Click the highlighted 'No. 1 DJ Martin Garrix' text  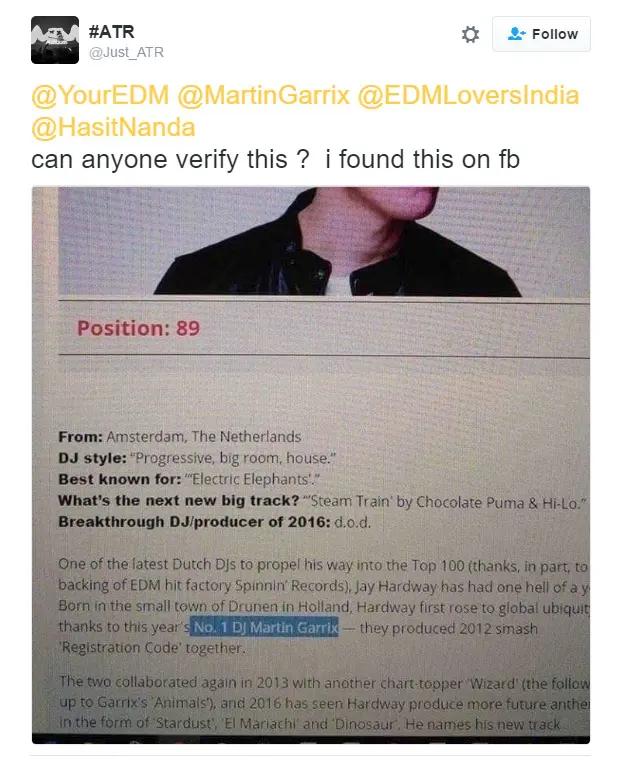point(264,628)
